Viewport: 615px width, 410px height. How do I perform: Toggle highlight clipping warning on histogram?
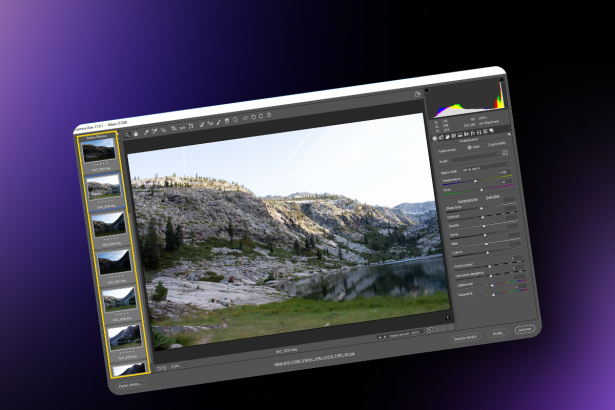coord(502,79)
